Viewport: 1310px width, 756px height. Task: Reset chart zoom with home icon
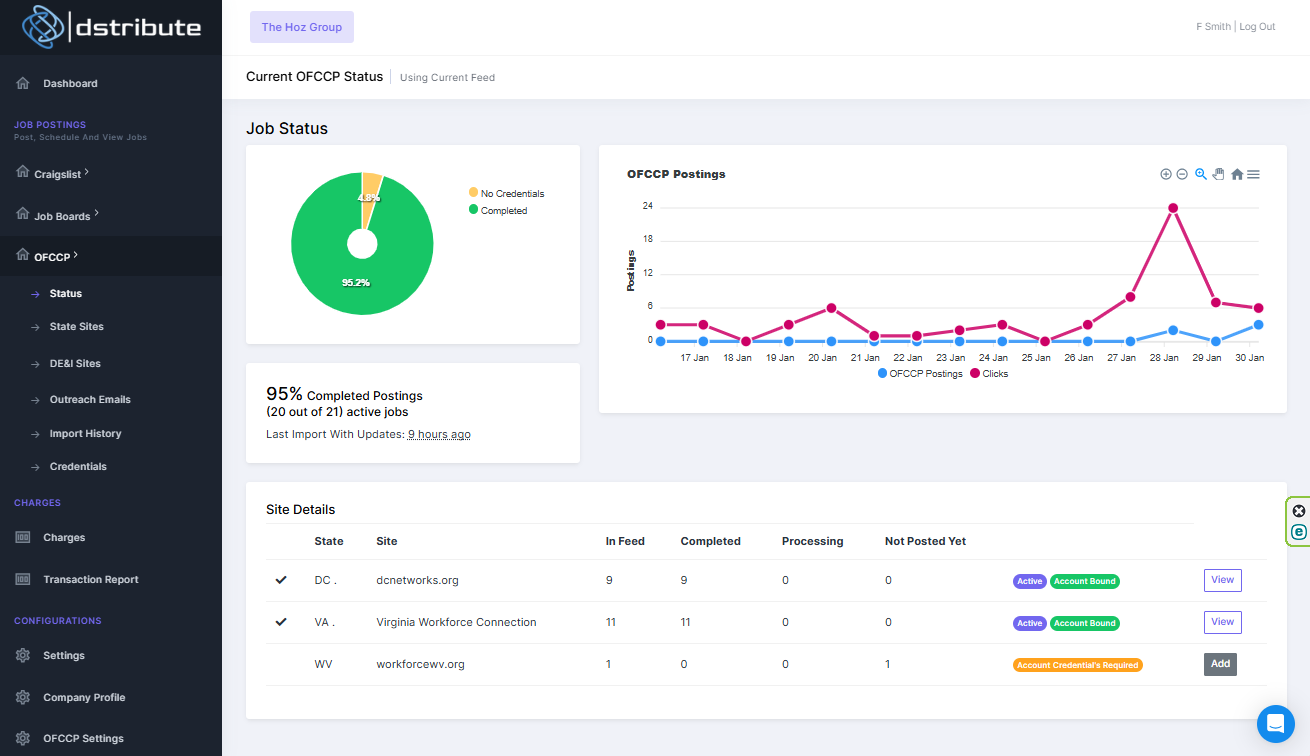click(1237, 174)
